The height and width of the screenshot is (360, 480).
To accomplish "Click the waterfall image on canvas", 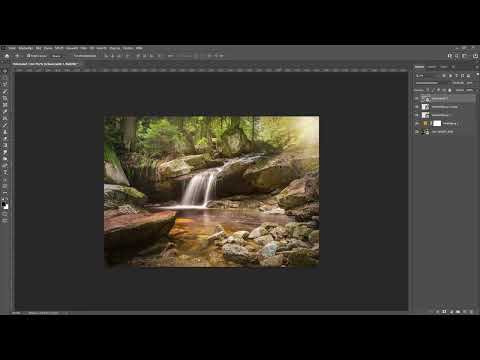I will tap(212, 192).
